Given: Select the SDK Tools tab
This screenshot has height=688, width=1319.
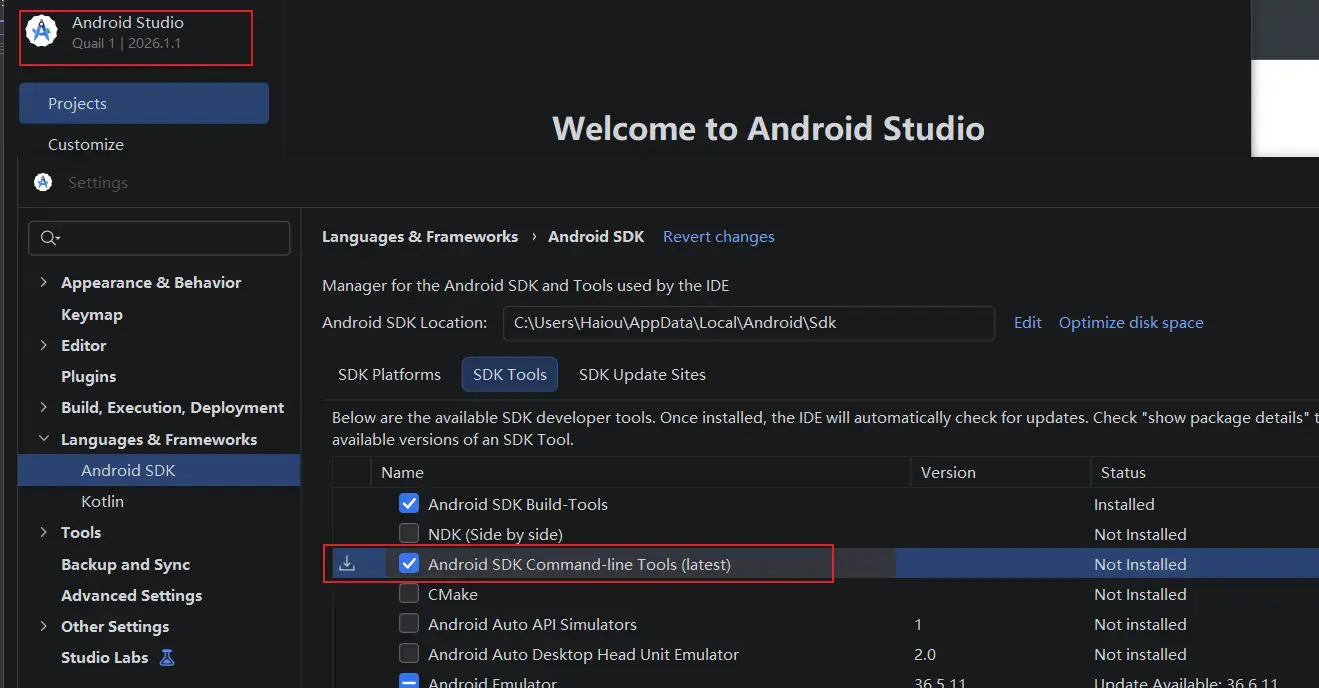Looking at the screenshot, I should click(x=510, y=374).
